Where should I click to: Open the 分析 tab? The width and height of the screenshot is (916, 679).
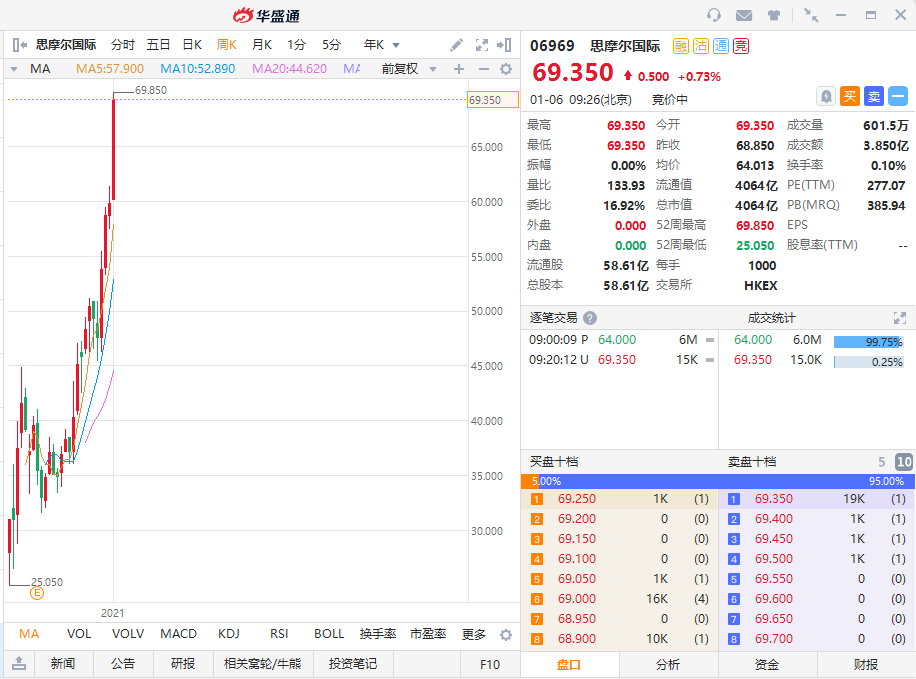click(668, 665)
